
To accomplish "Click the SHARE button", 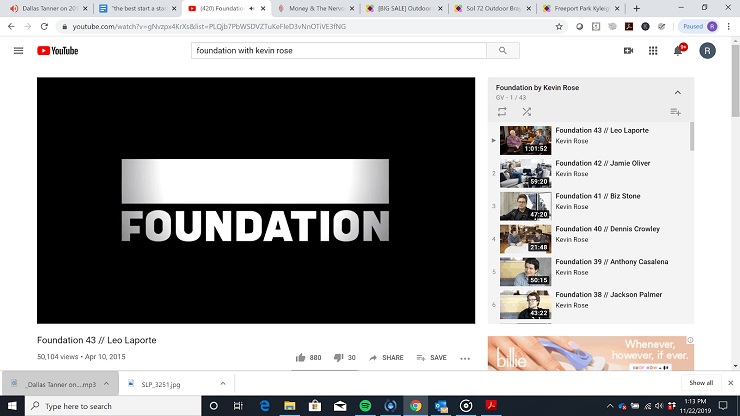I will (386, 357).
